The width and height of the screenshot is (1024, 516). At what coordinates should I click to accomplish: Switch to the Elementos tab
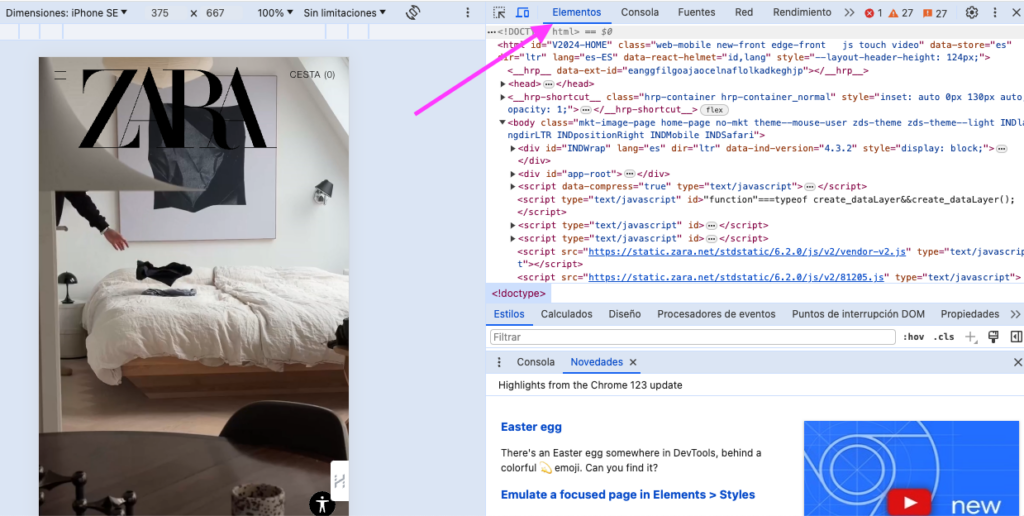[x=577, y=12]
